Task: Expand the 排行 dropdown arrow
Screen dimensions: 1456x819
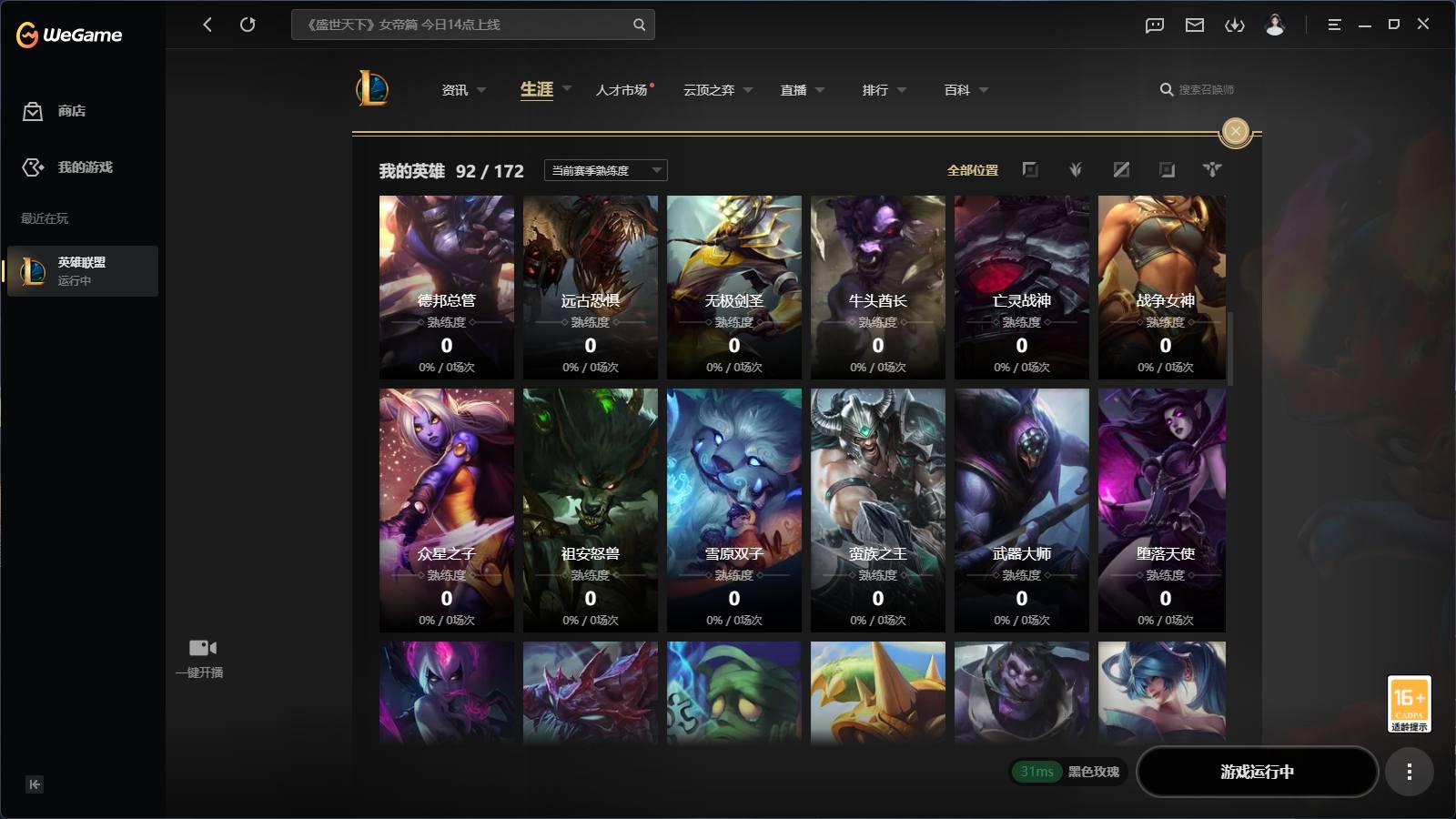Action: pos(902,90)
